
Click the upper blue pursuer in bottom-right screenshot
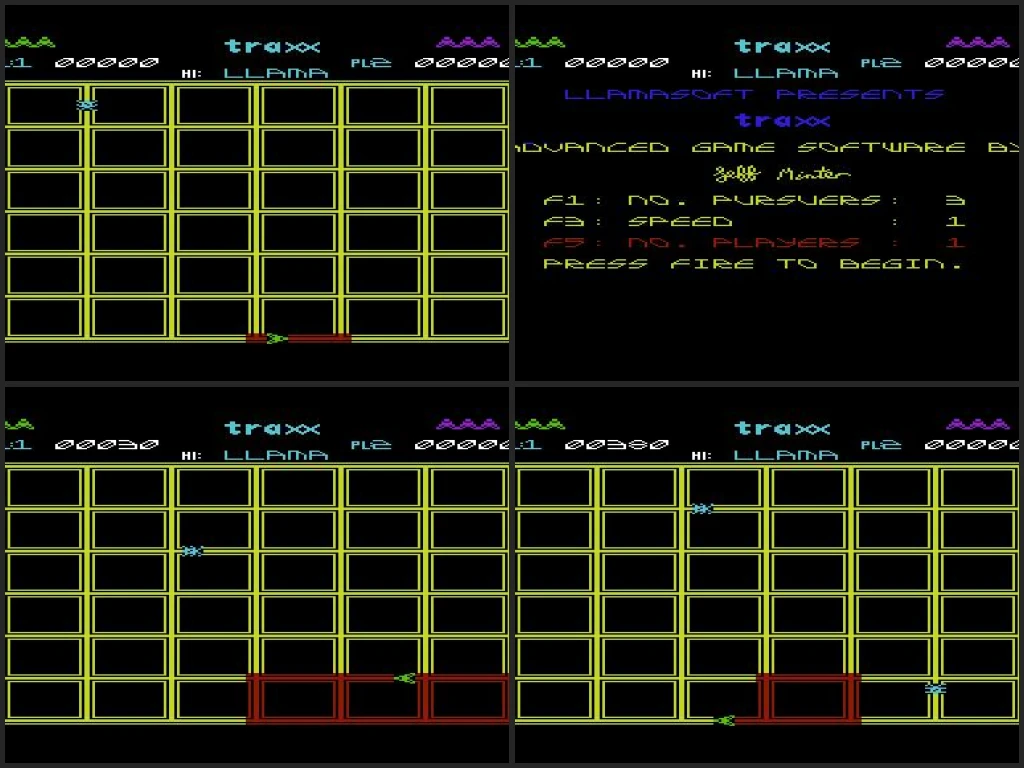pyautogui.click(x=701, y=509)
